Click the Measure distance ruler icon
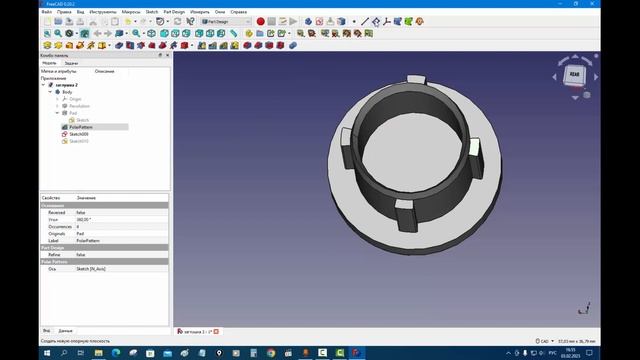The width and height of the screenshot is (640, 360). (x=233, y=33)
